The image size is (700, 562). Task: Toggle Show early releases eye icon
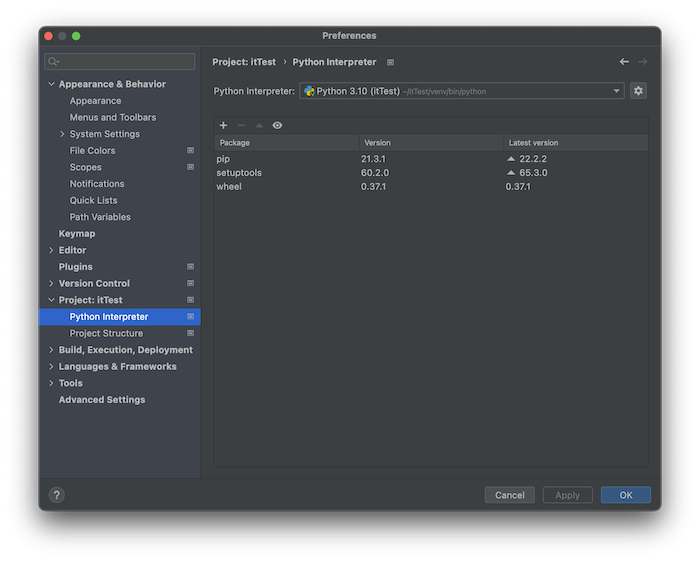[x=277, y=125]
